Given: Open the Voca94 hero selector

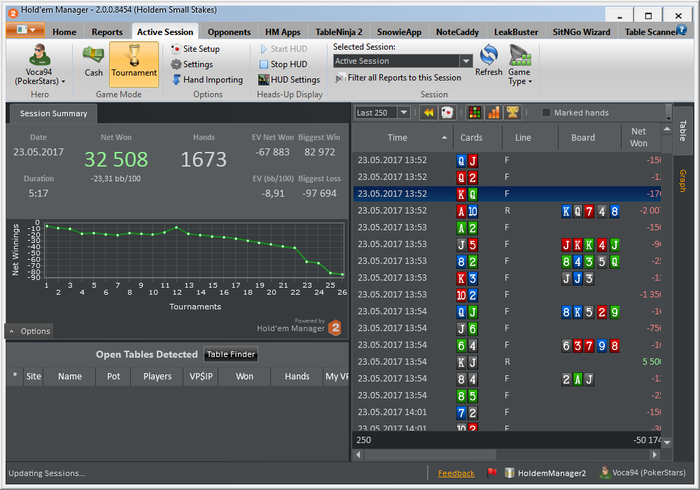Looking at the screenshot, I should coord(39,65).
